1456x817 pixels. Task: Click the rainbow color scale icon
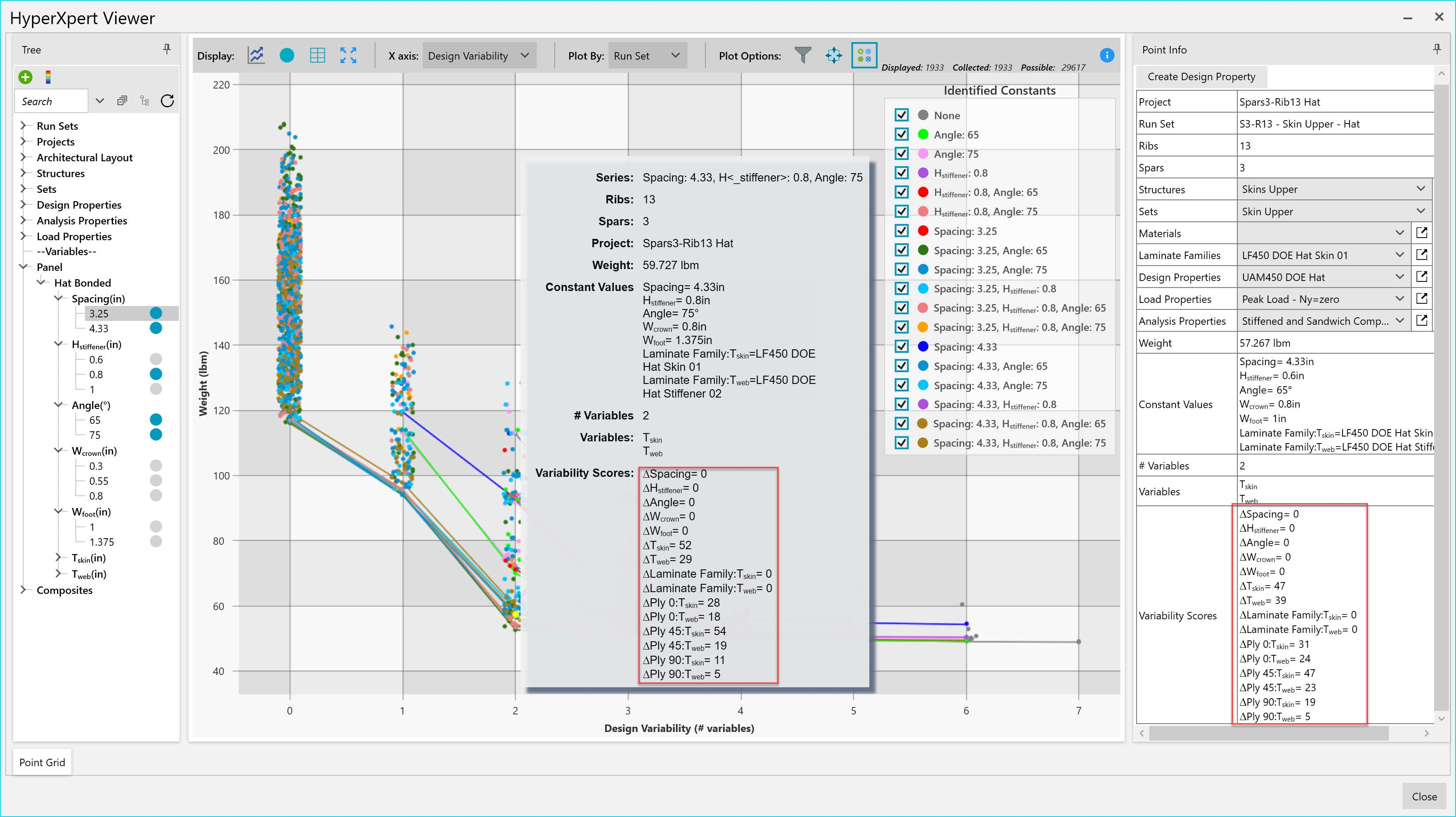click(48, 77)
